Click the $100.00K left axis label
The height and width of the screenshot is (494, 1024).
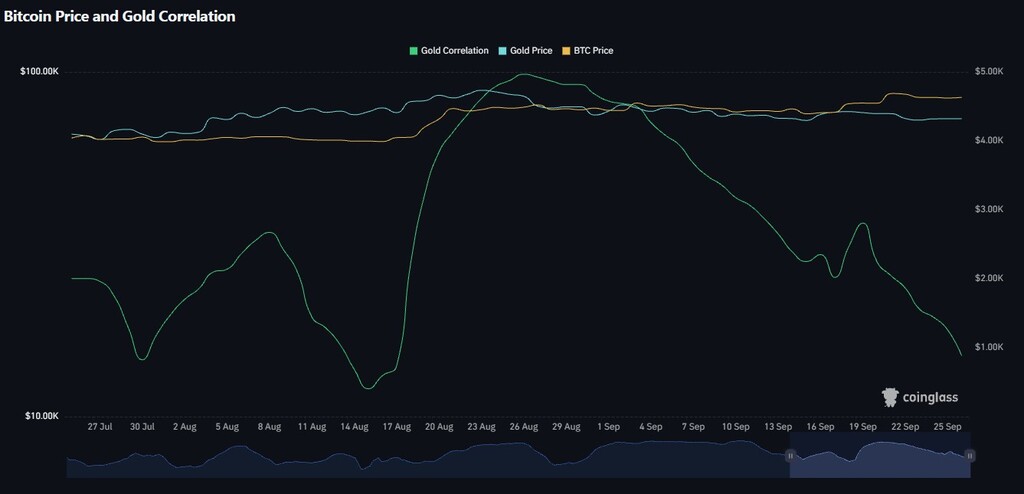click(x=40, y=71)
